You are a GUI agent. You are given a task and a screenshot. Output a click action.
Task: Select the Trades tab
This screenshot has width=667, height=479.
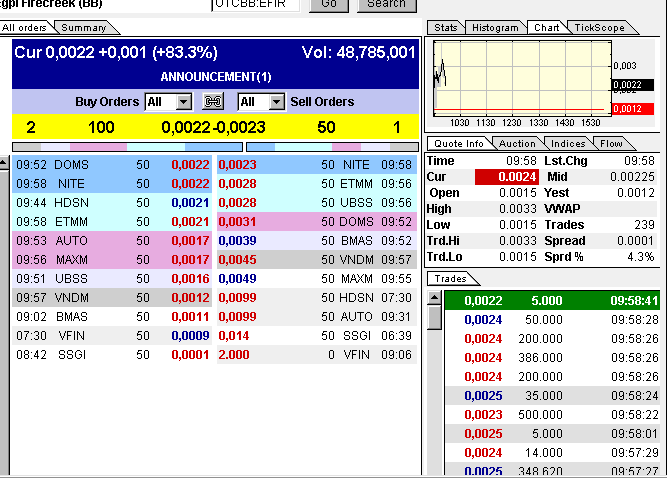click(x=451, y=279)
